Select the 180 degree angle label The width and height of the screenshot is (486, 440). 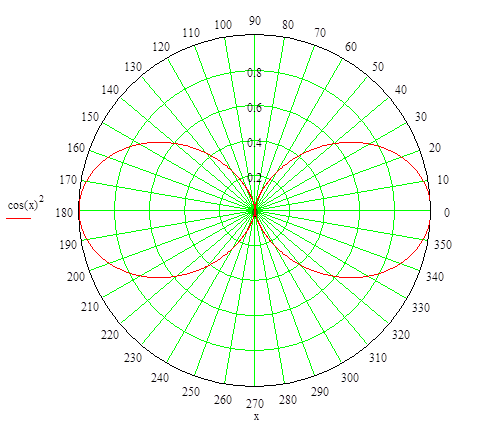(x=64, y=213)
